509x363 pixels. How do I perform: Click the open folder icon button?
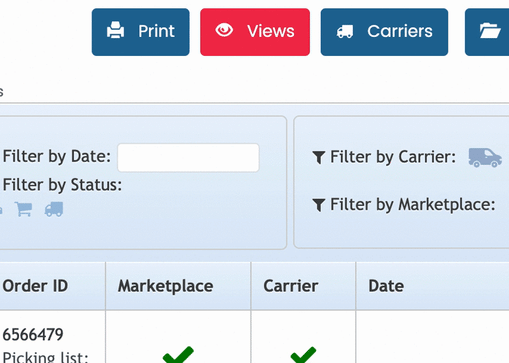pos(487,32)
